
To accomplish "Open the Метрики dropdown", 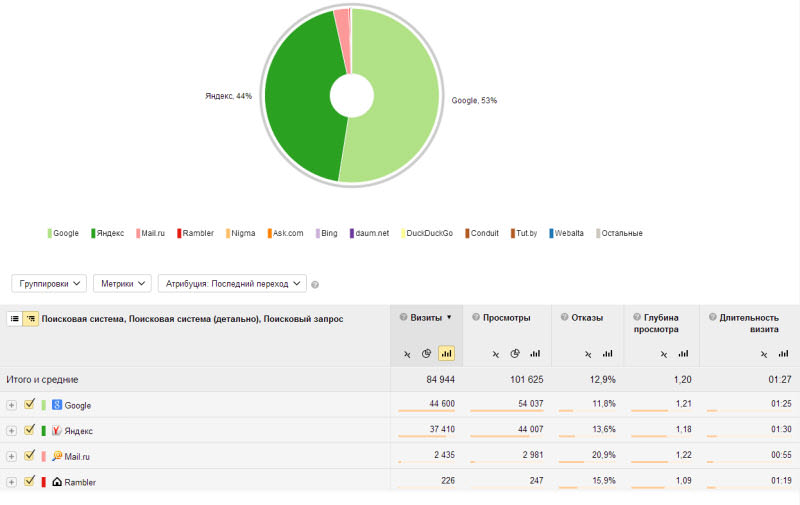I will [x=122, y=284].
